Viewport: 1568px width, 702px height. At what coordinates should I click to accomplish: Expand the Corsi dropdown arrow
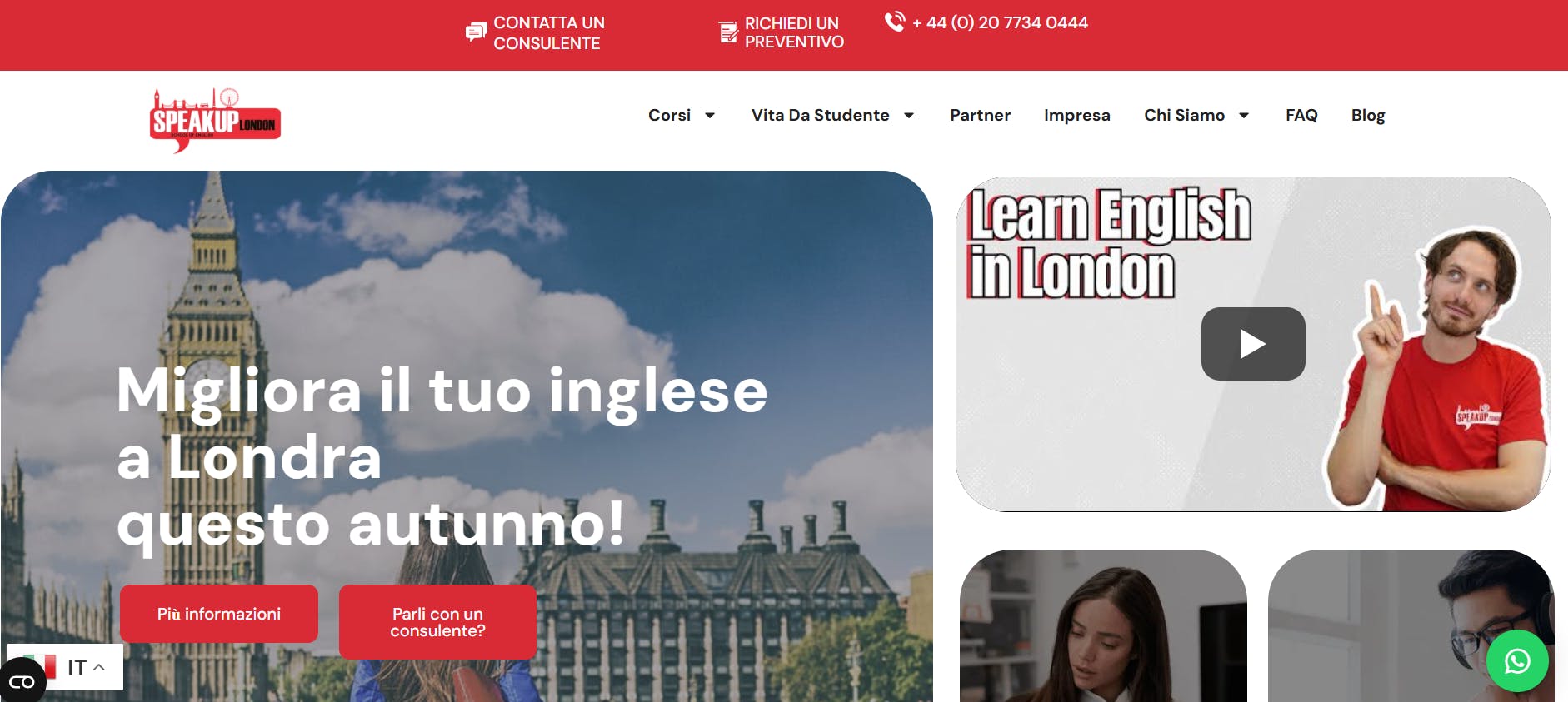[x=710, y=116]
